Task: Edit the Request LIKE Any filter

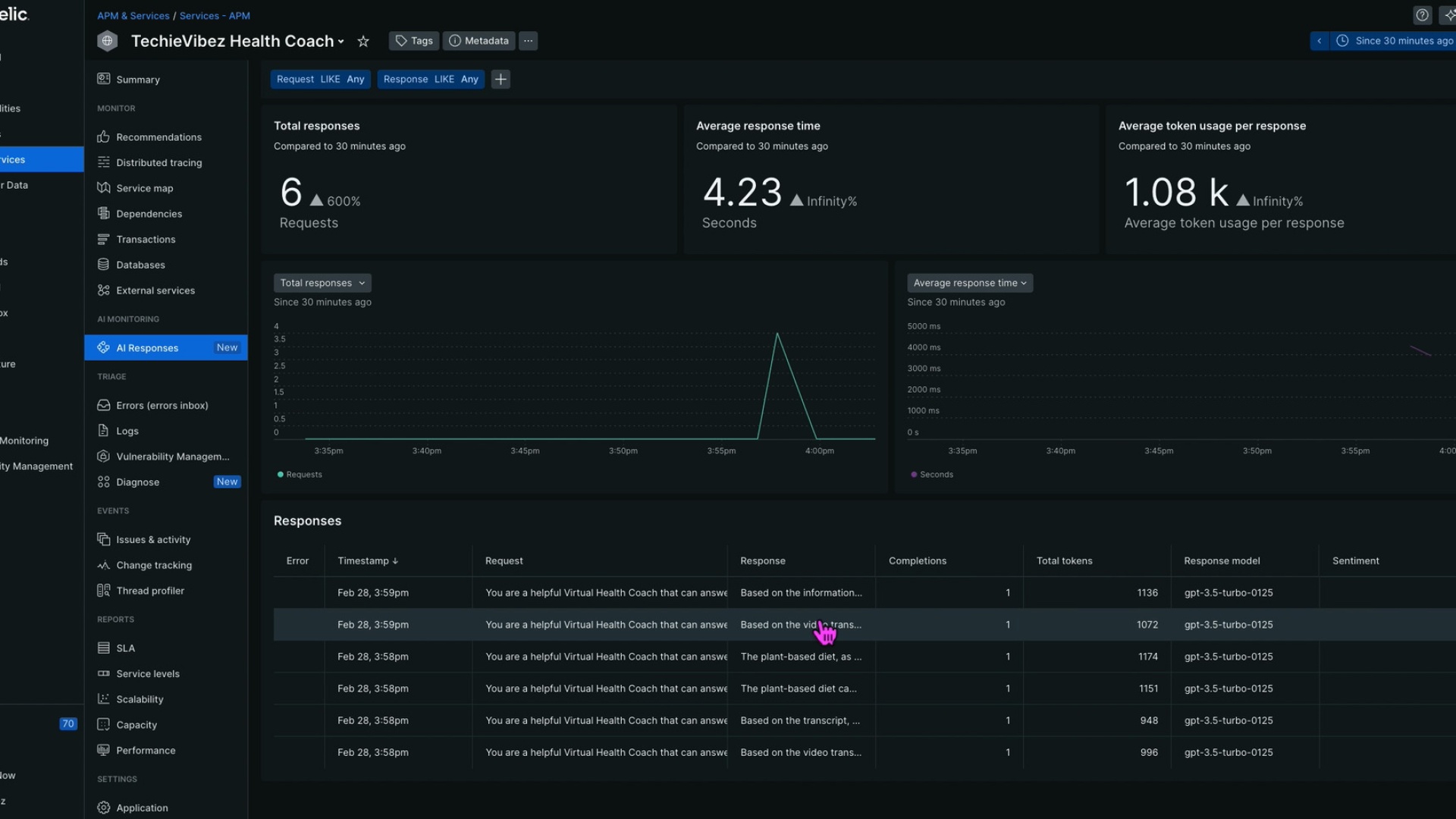Action: [x=320, y=79]
